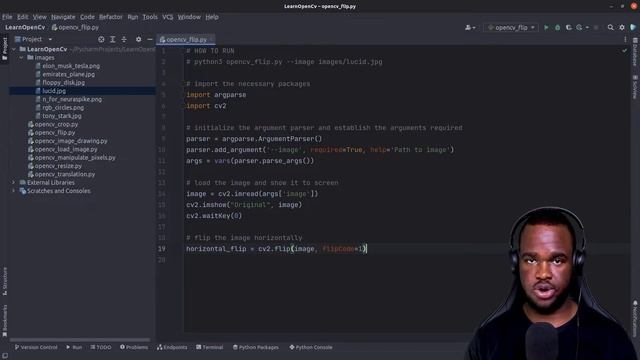Collapse the LearnOpenCv root folder

pos(14,49)
